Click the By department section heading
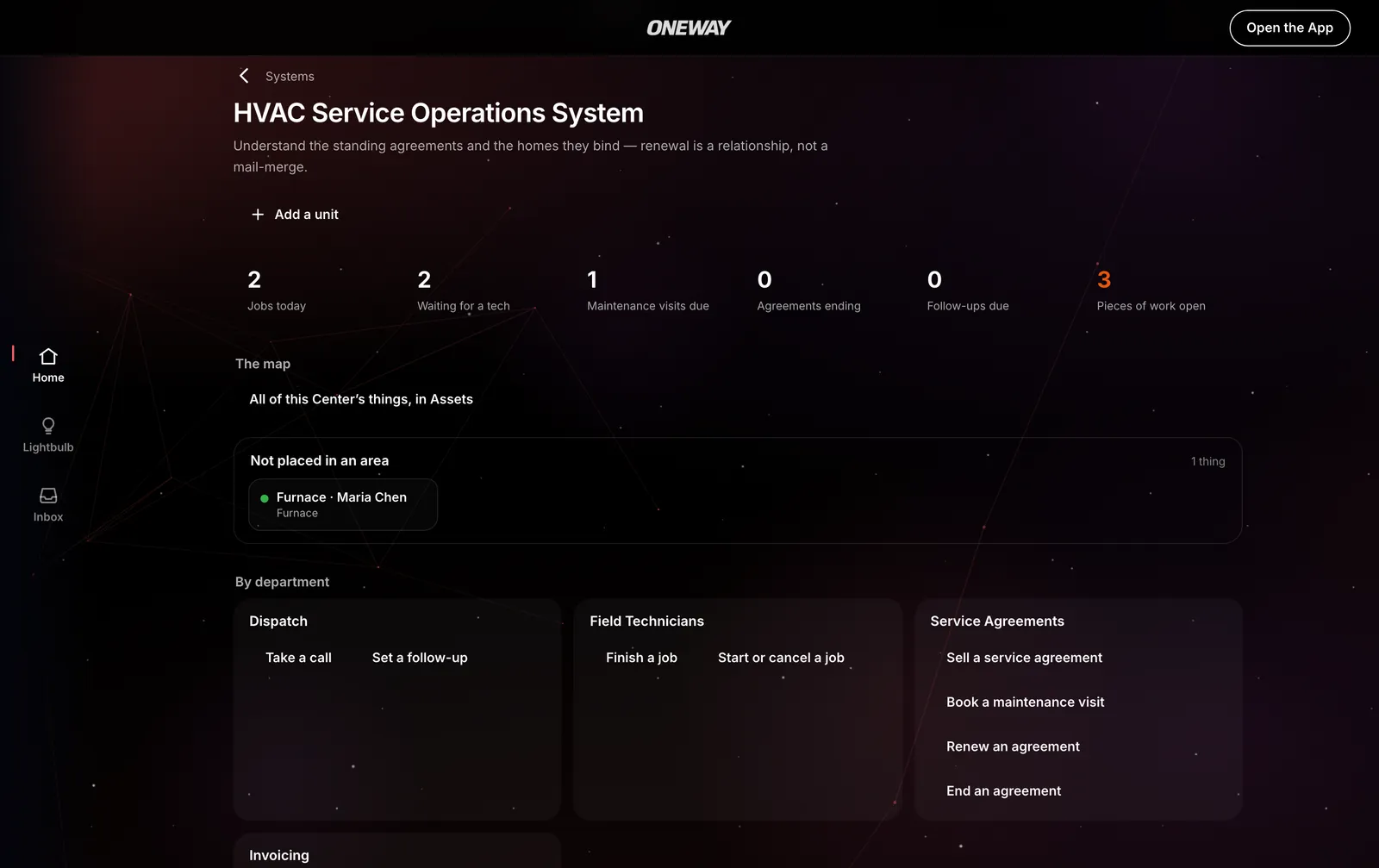 pos(282,582)
